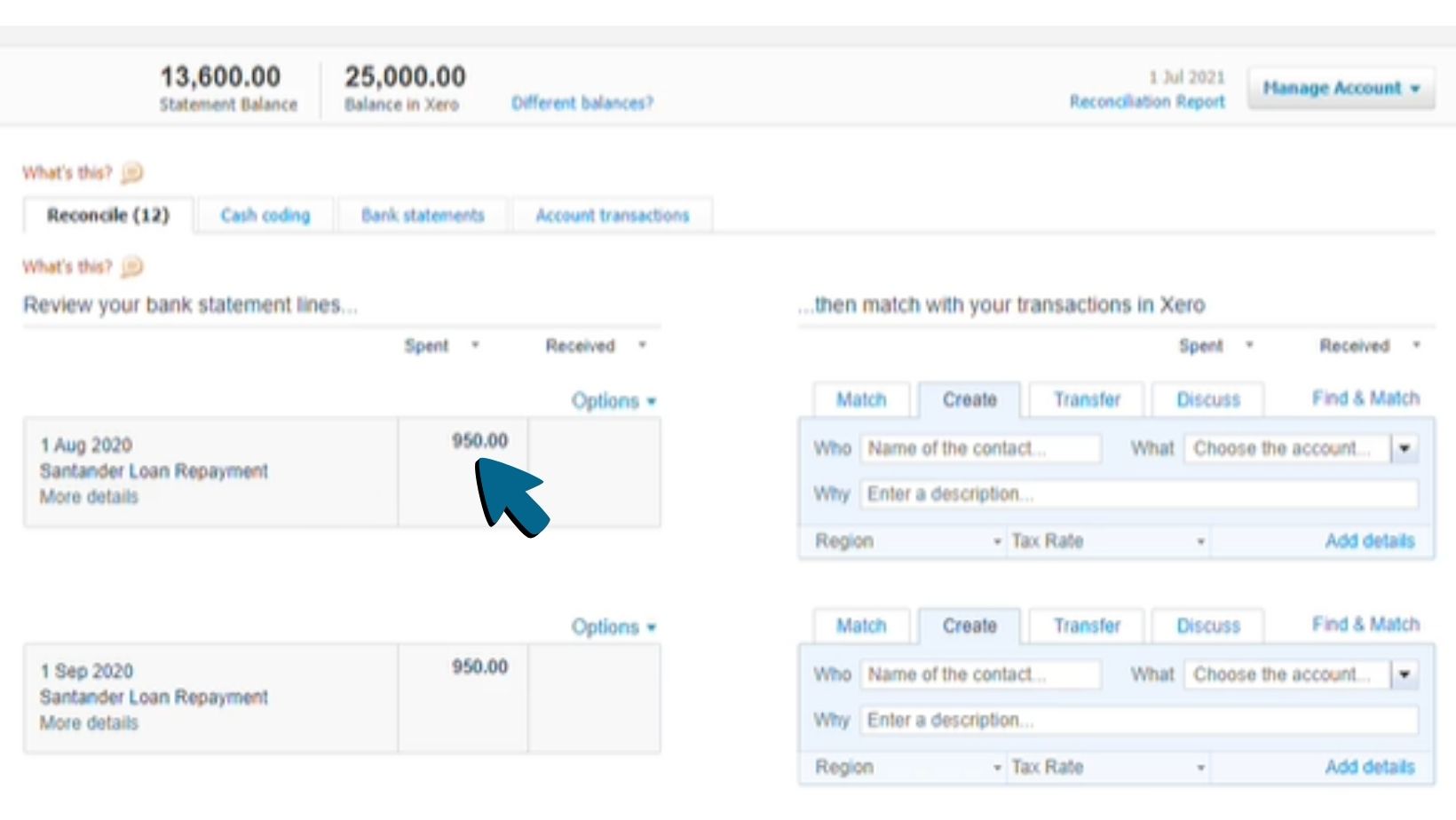Viewport: 1456px width, 820px height.
Task: Open the Discuss tab
Action: click(x=1209, y=399)
